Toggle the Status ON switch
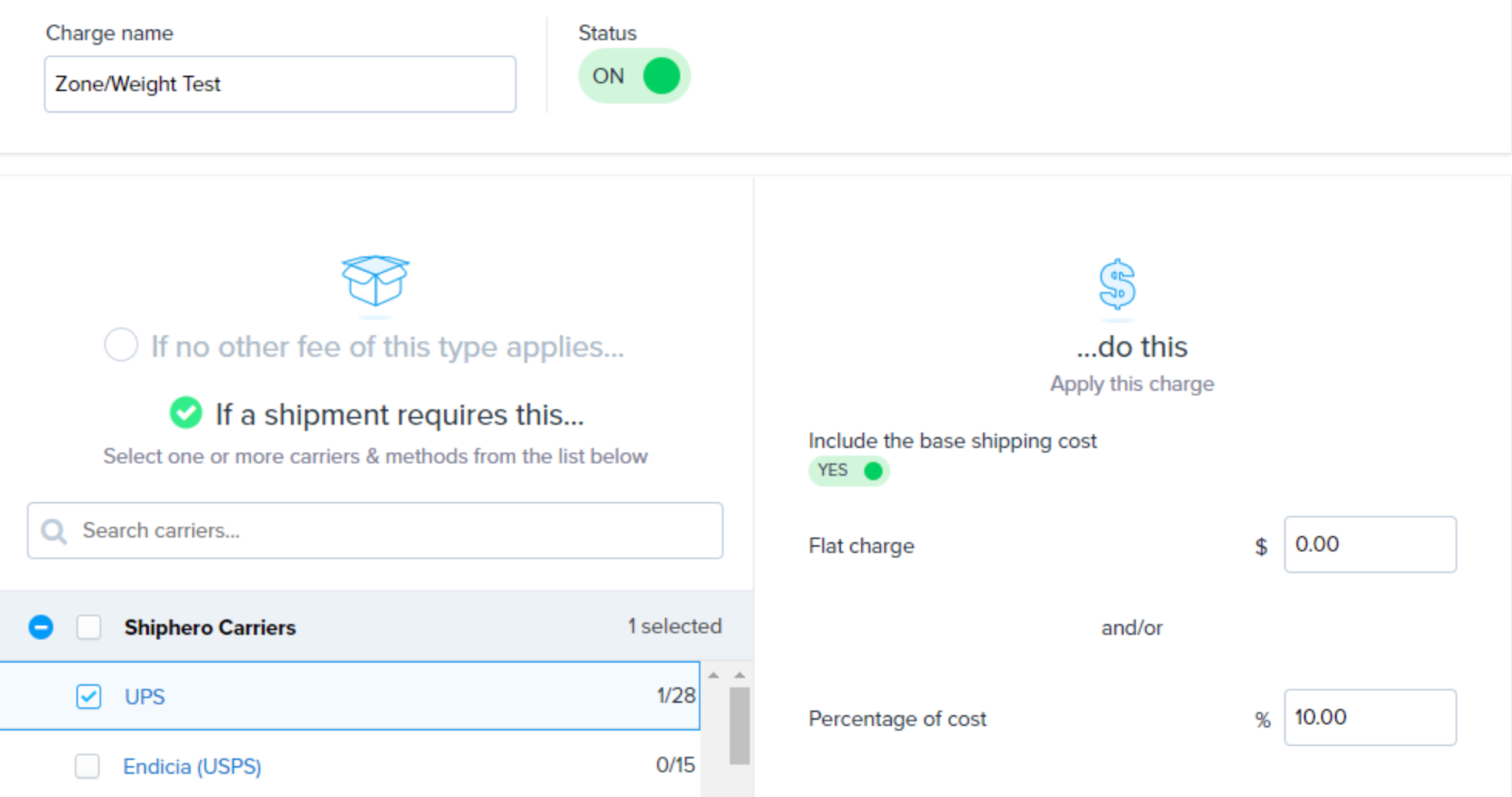 pos(634,76)
